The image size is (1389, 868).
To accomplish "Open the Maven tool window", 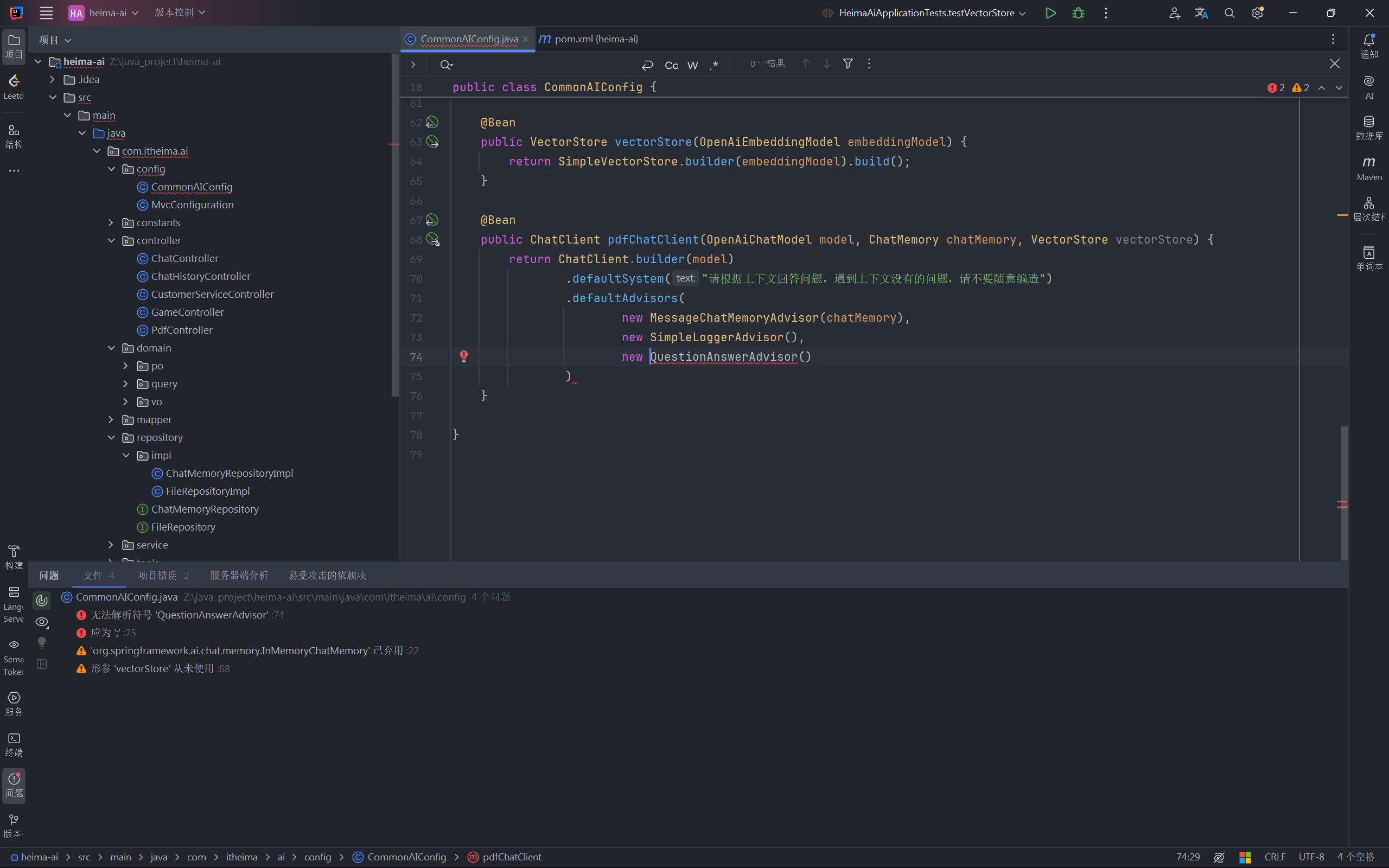I will coord(1369,168).
